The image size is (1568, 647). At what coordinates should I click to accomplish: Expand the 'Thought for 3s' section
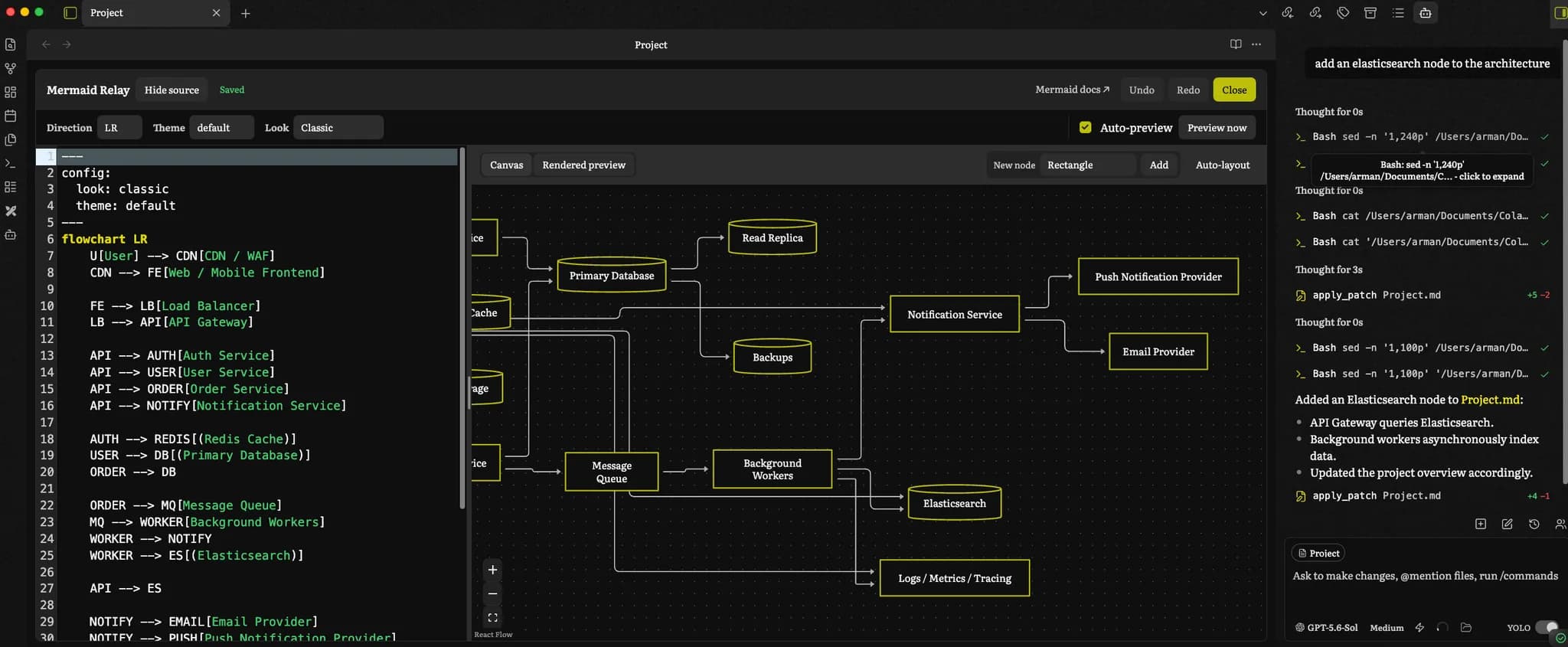pyautogui.click(x=1328, y=270)
